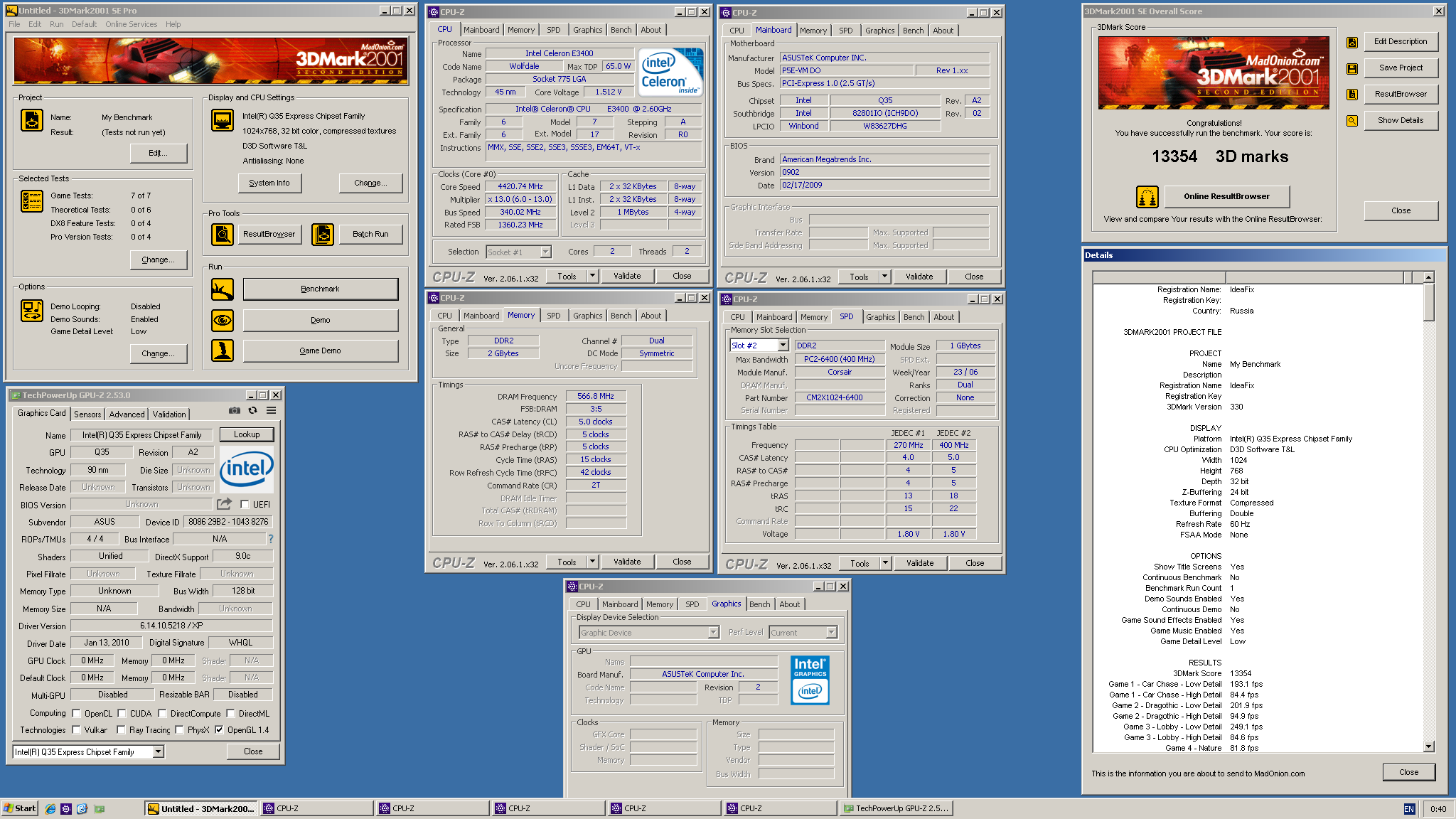Take GPU-Z screenshot with camera icon
Viewport: 1456px width, 819px height.
[x=235, y=411]
